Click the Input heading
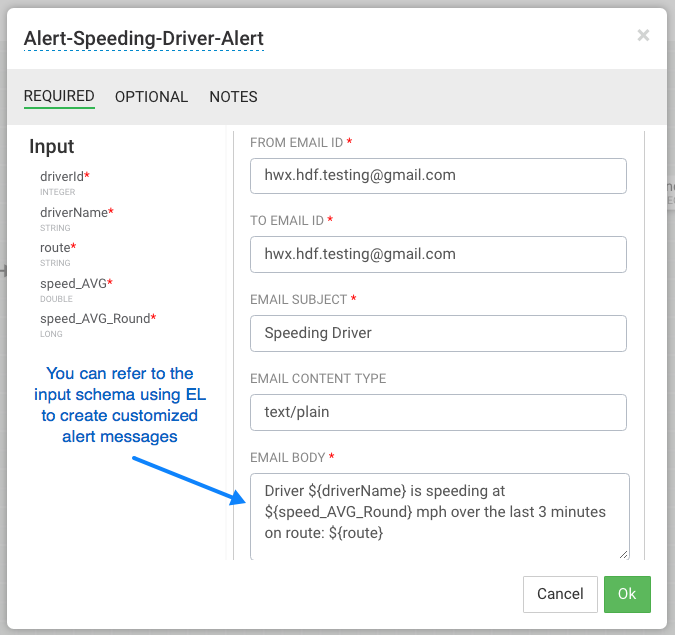Image resolution: width=675 pixels, height=635 pixels. 51,146
